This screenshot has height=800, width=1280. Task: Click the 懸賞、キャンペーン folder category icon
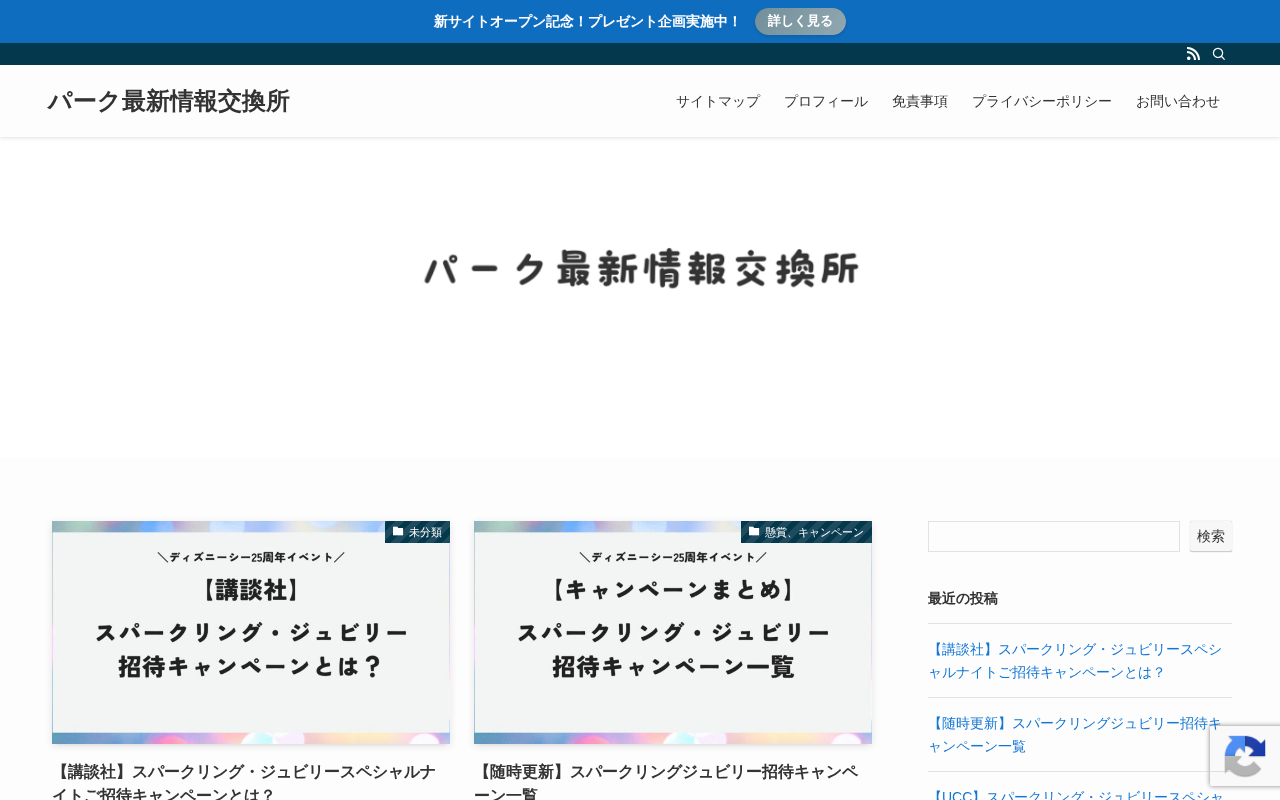click(x=754, y=532)
